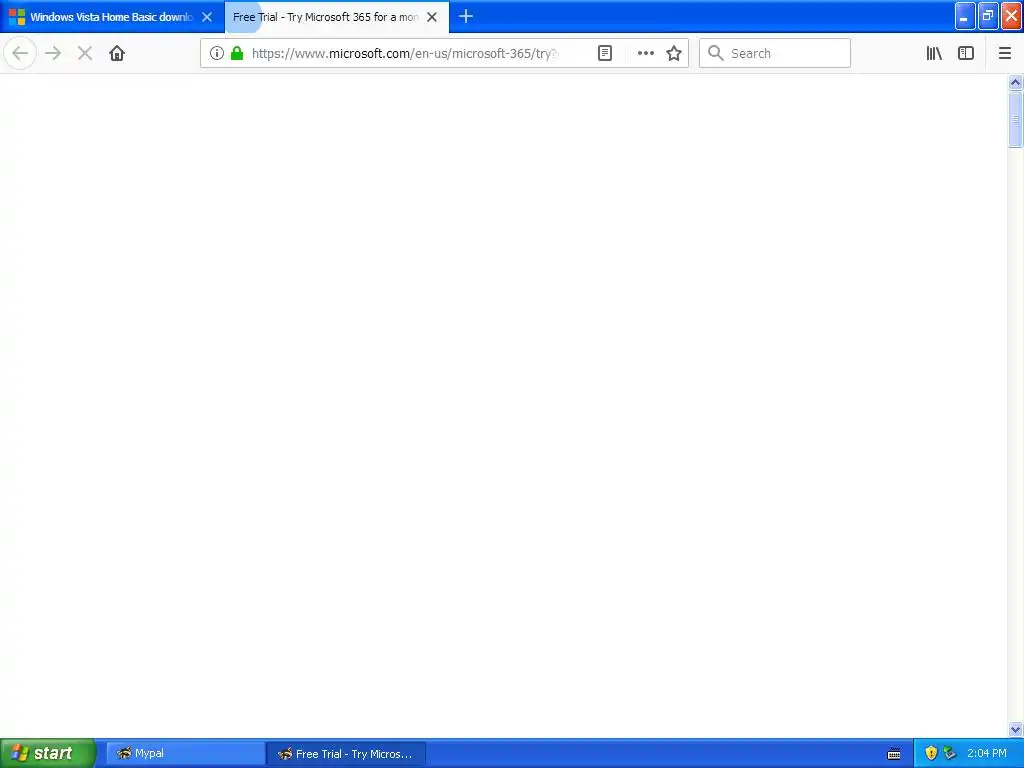Viewport: 1024px width, 768px height.
Task: Show site information icon in address bar
Action: tap(217, 53)
